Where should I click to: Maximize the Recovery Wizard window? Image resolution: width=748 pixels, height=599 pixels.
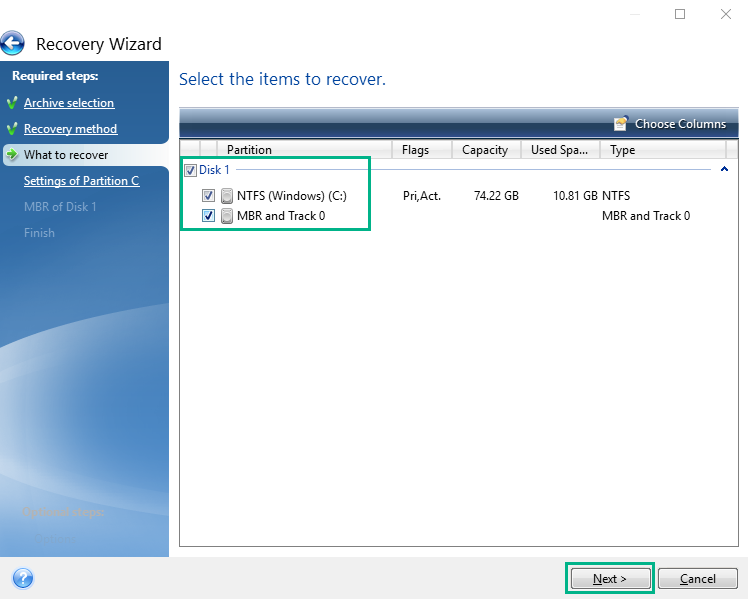[x=680, y=14]
